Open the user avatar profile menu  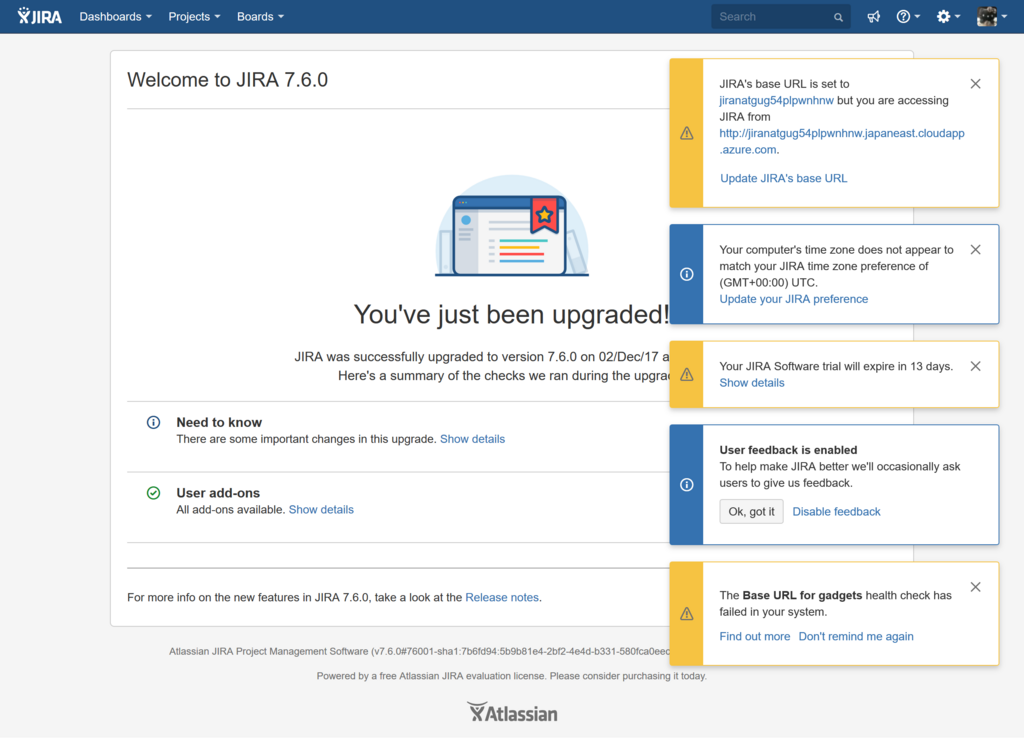(991, 17)
